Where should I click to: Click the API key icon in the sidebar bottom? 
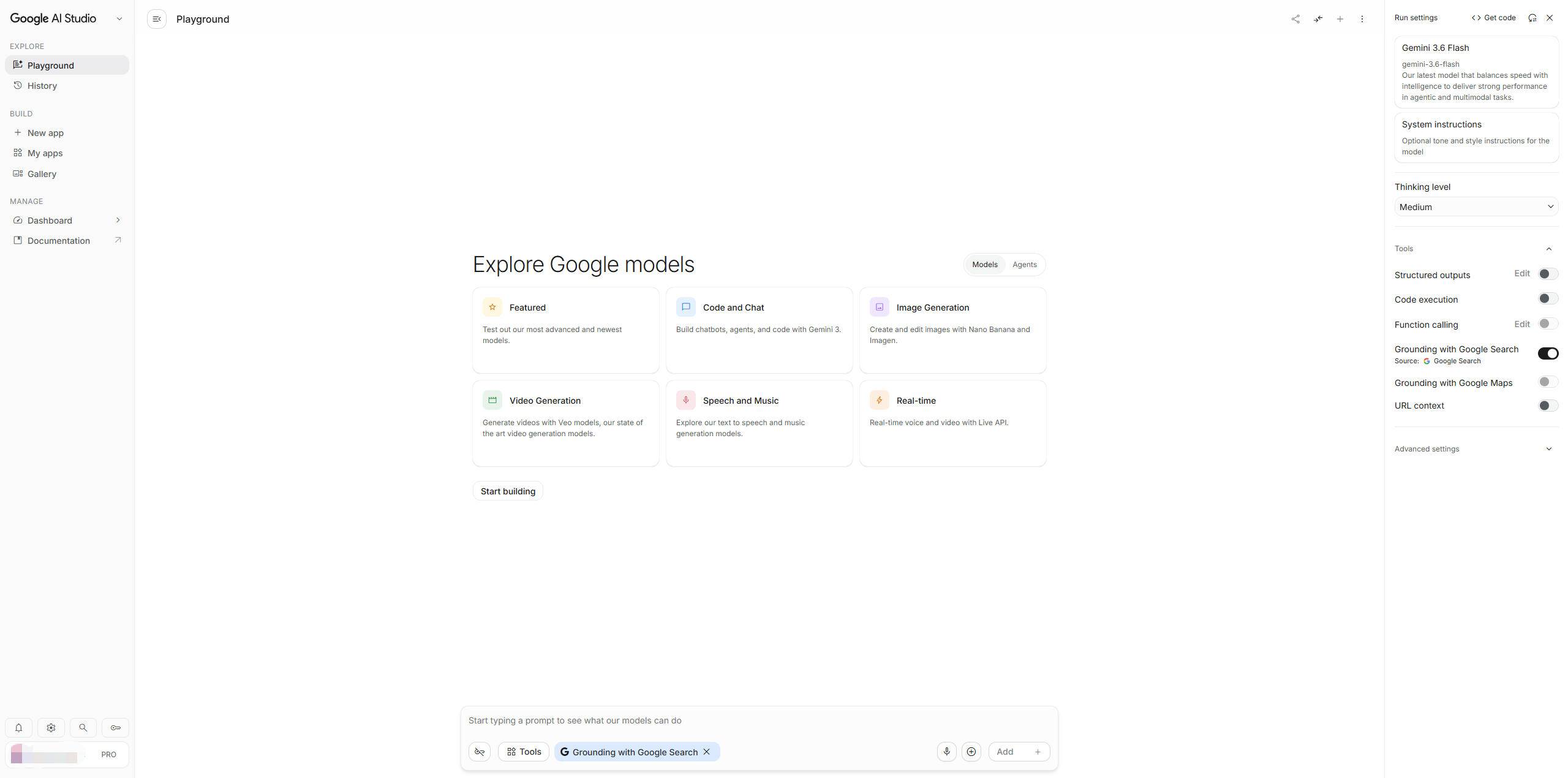coord(115,728)
